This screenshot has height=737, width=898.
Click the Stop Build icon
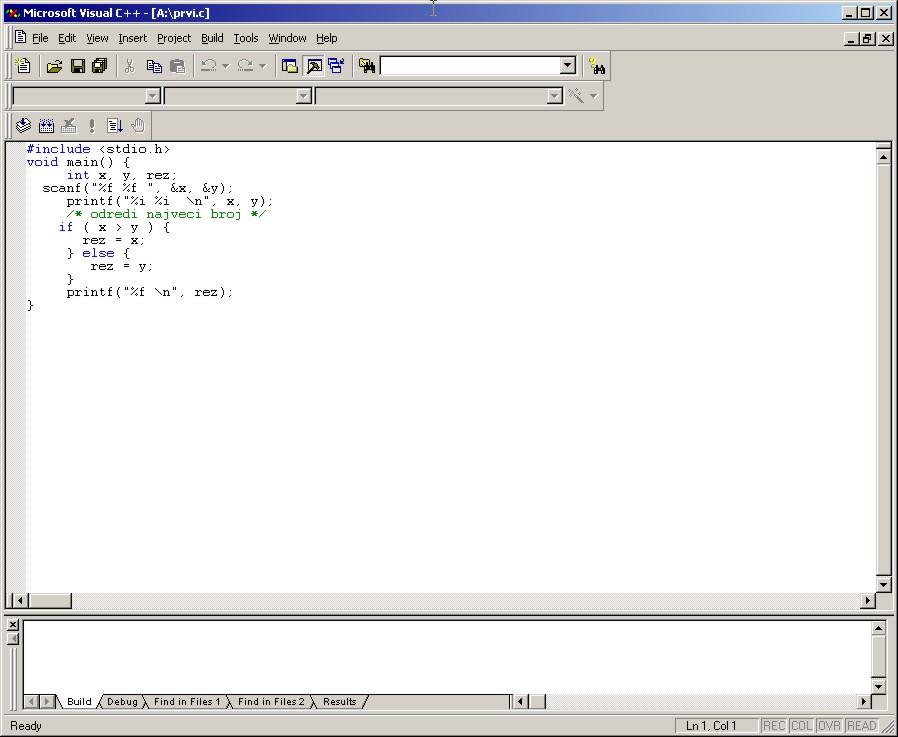(69, 125)
